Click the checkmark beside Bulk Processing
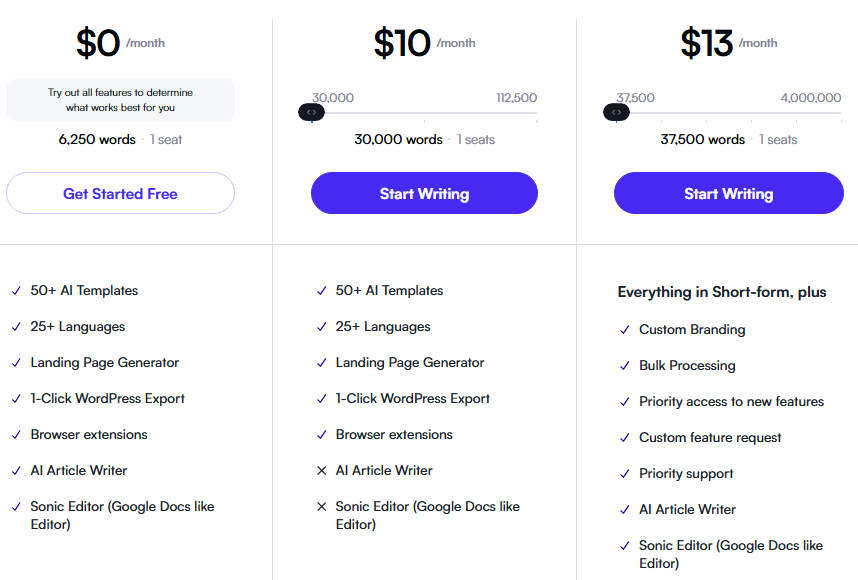Image resolution: width=858 pixels, height=580 pixels. [x=625, y=366]
